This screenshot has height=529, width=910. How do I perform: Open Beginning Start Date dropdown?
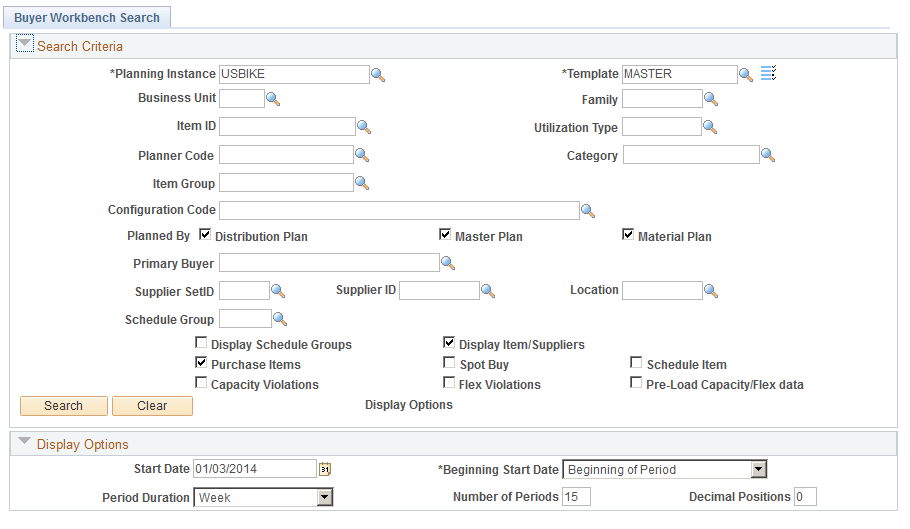[759, 469]
